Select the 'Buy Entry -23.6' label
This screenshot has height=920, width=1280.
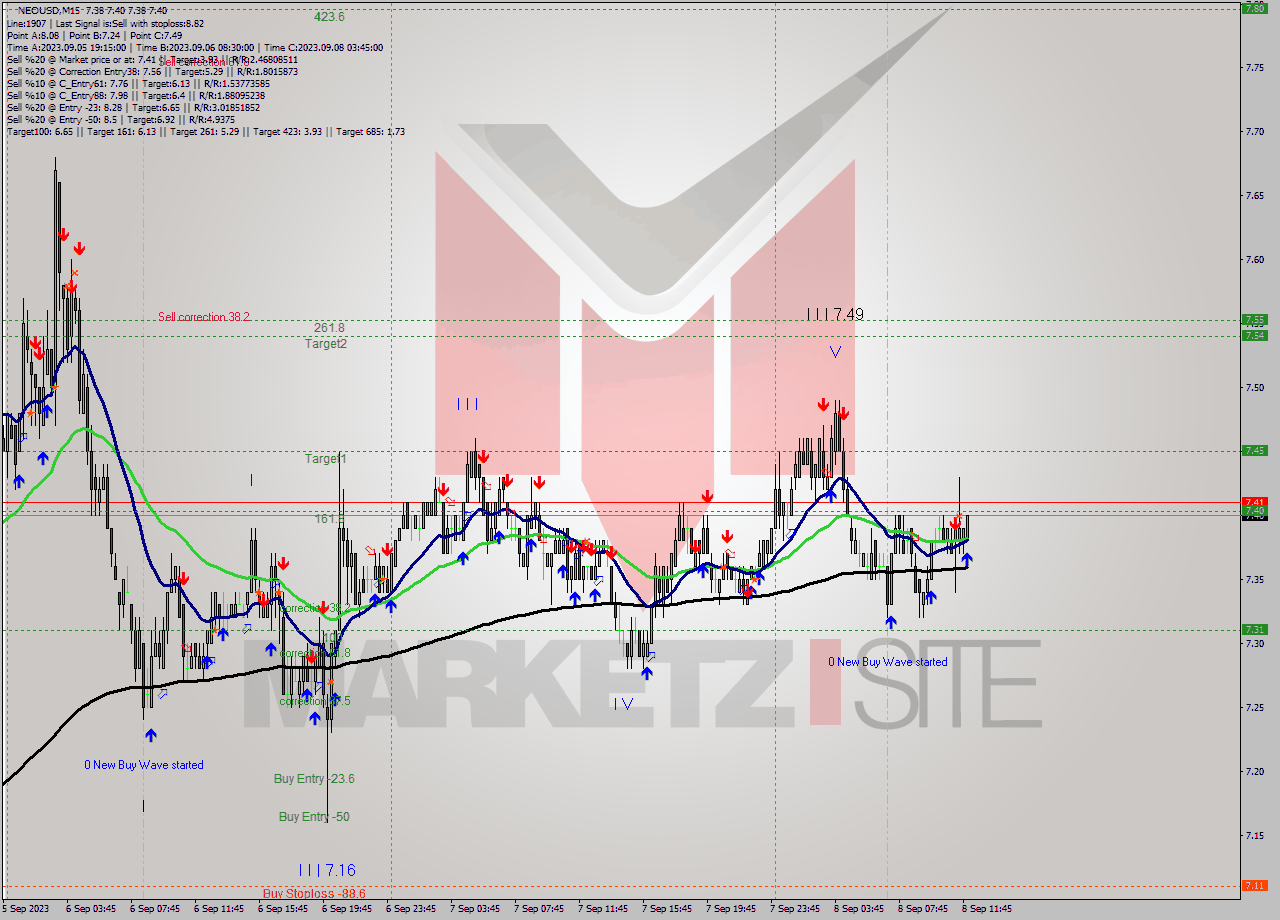pos(314,779)
